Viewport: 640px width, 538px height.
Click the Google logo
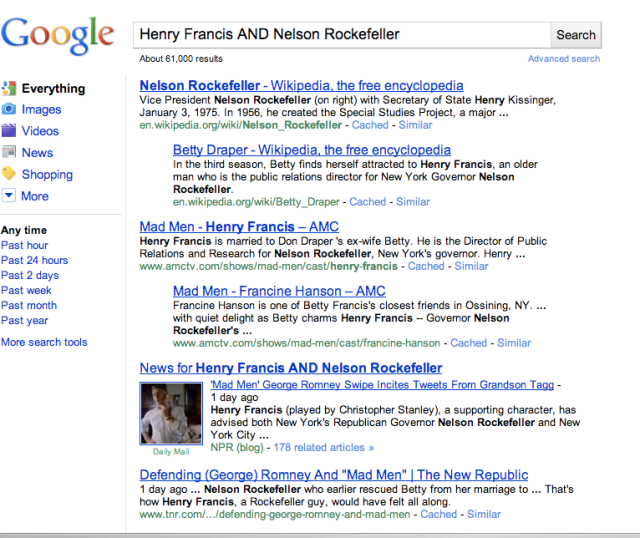click(x=58, y=35)
